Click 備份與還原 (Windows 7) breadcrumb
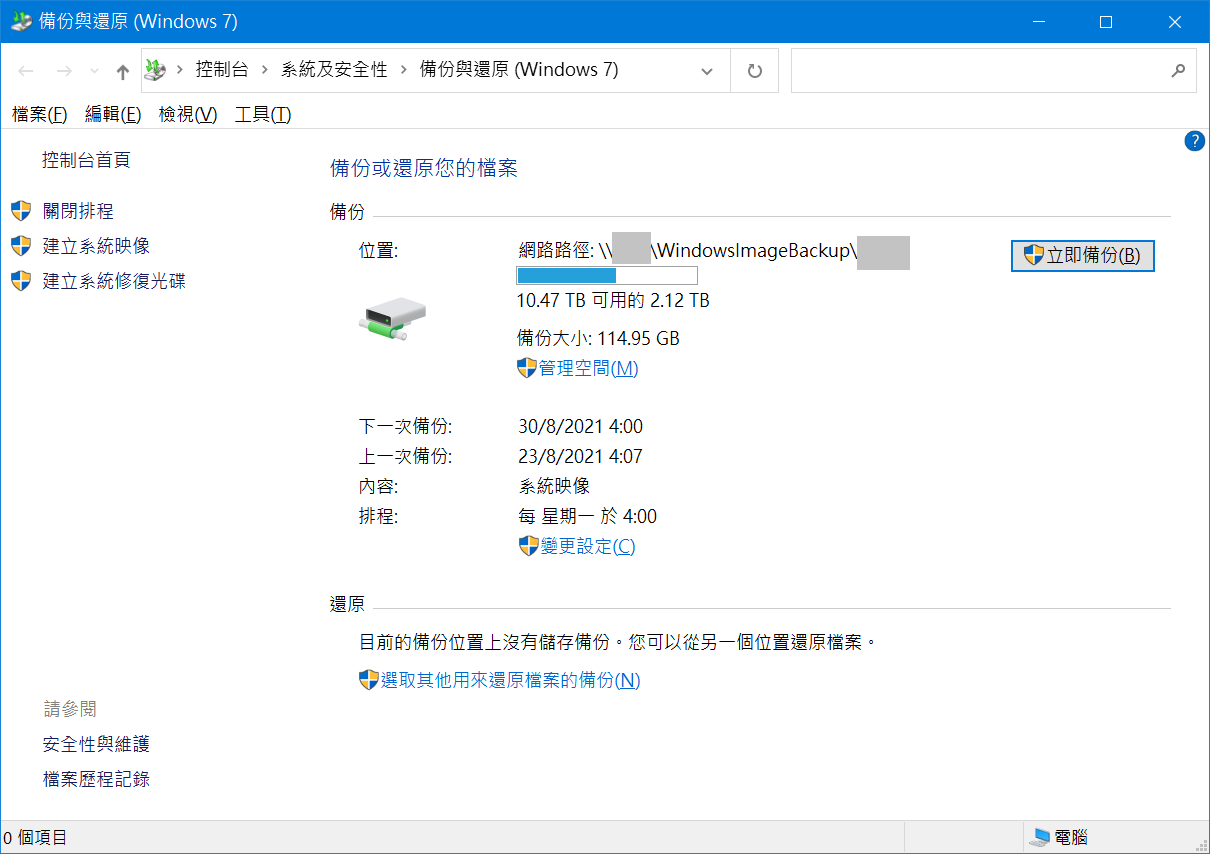The height and width of the screenshot is (854, 1210). (518, 70)
